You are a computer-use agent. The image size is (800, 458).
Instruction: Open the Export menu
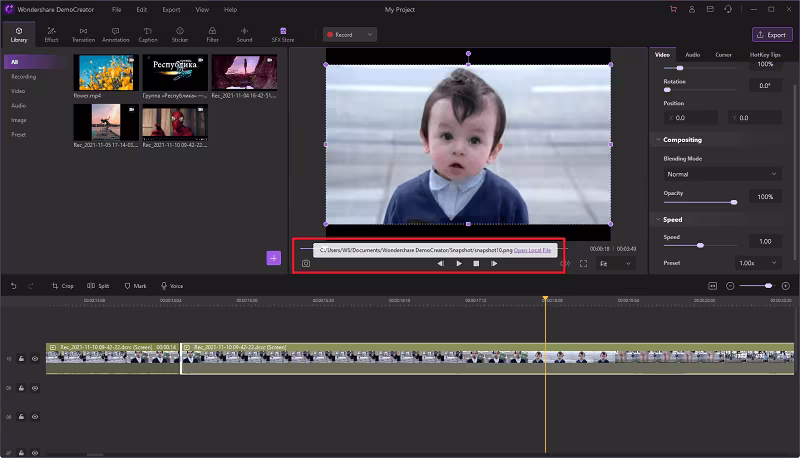(x=171, y=9)
